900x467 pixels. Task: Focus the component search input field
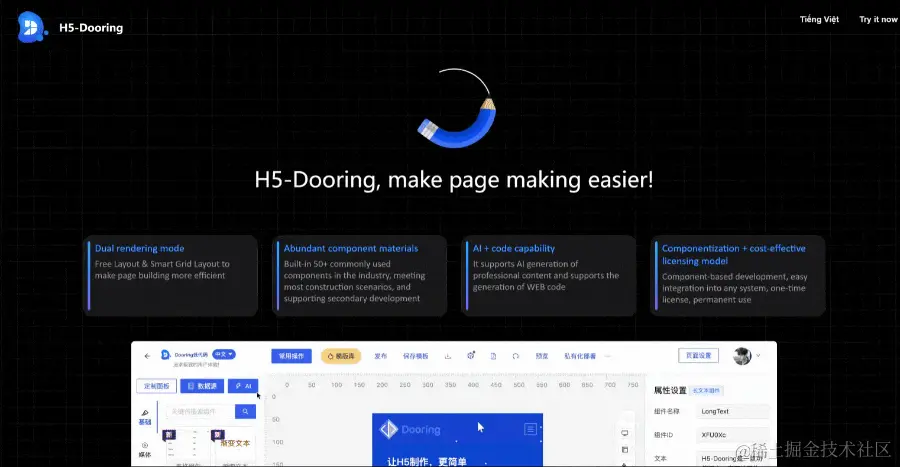[x=200, y=411]
